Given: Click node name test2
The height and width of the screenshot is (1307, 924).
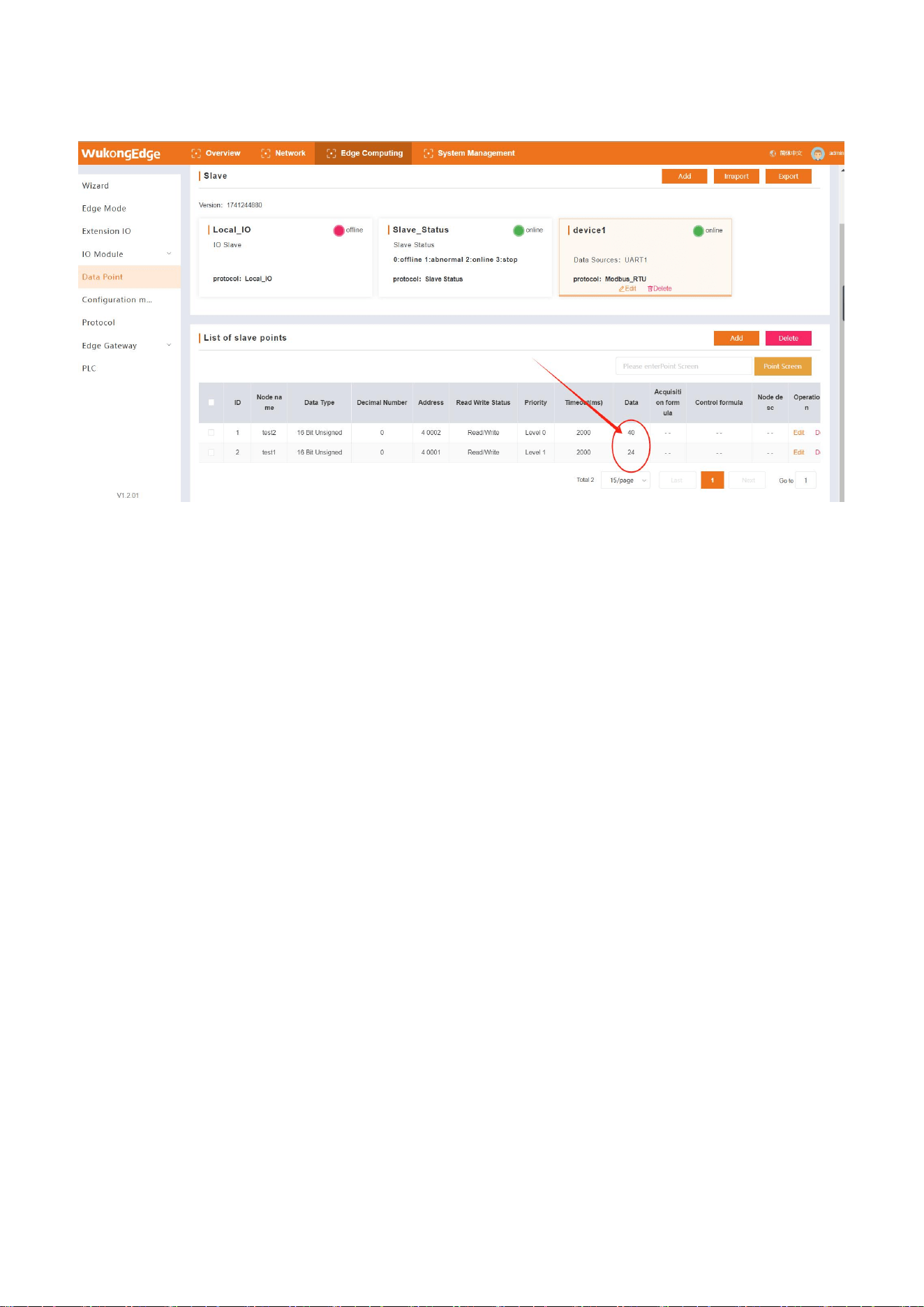Looking at the screenshot, I should (x=269, y=433).
